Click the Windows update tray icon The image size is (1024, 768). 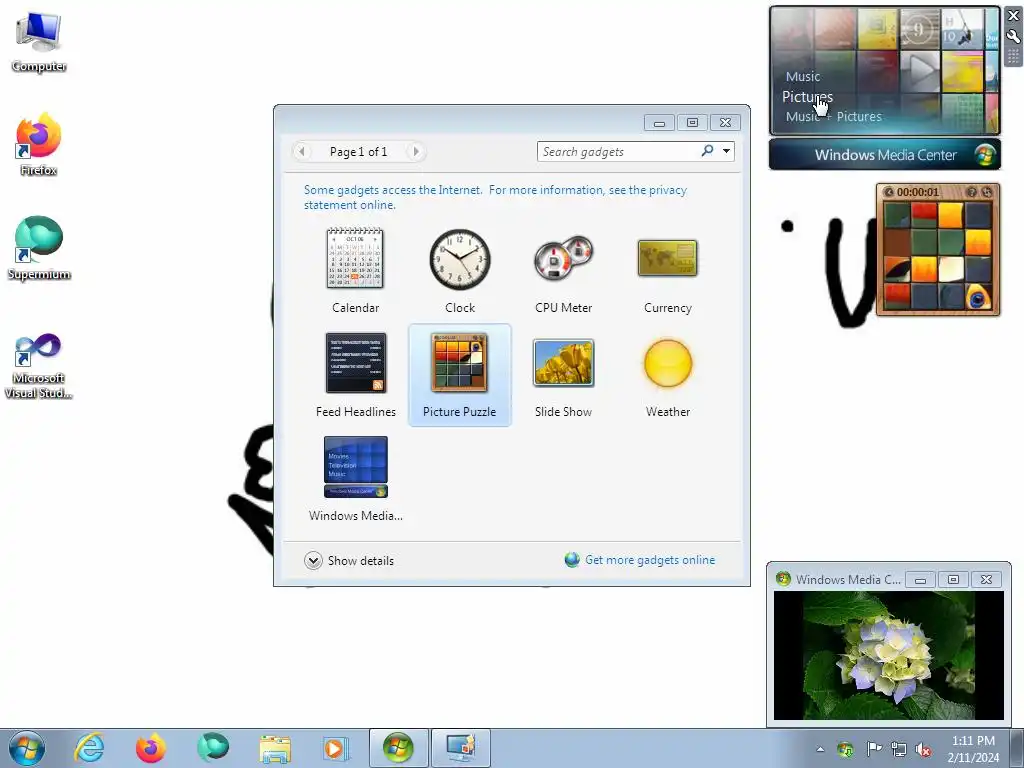(x=845, y=749)
